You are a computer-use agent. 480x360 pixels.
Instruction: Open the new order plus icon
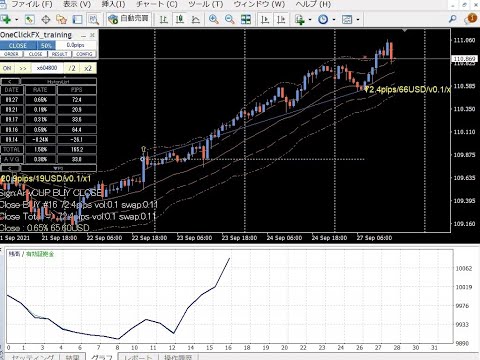click(6, 19)
